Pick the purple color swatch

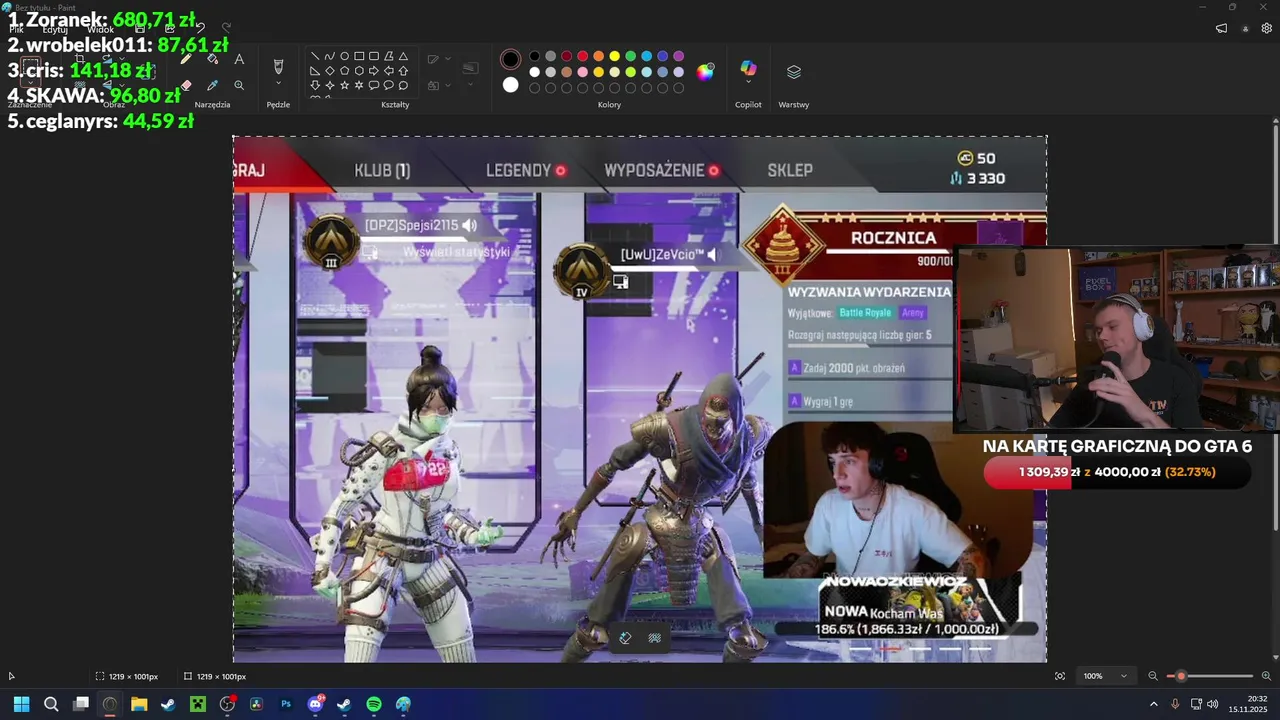click(x=678, y=56)
